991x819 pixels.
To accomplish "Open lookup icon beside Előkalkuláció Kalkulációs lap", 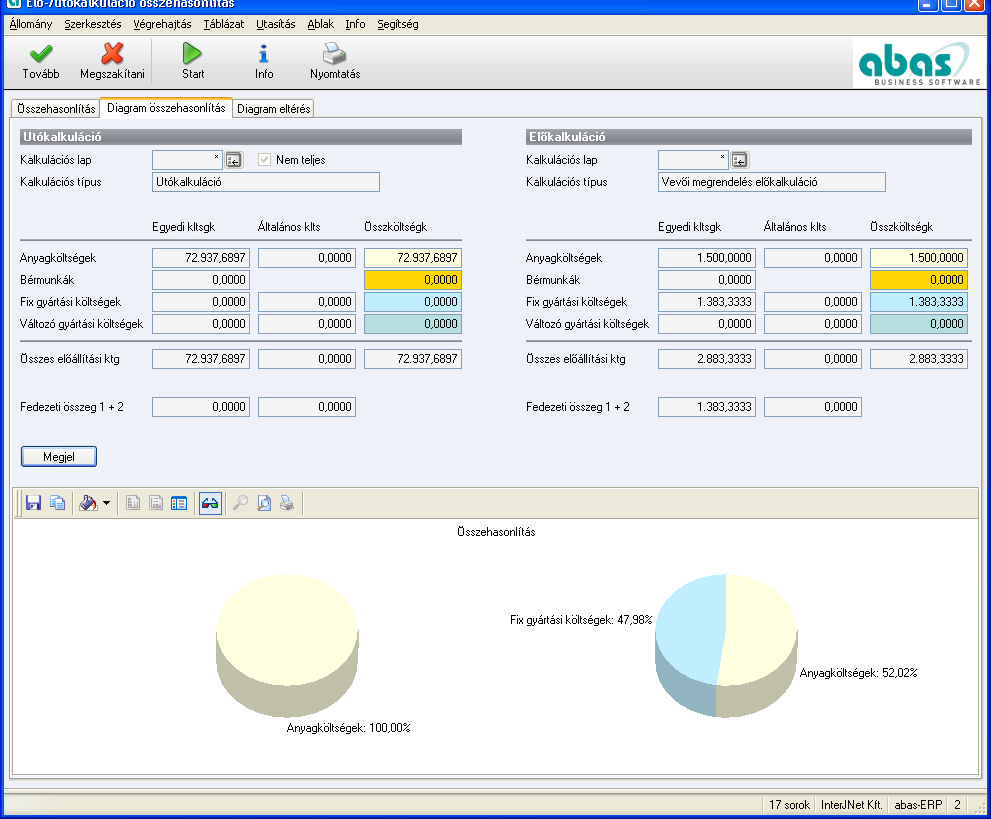I will point(739,160).
